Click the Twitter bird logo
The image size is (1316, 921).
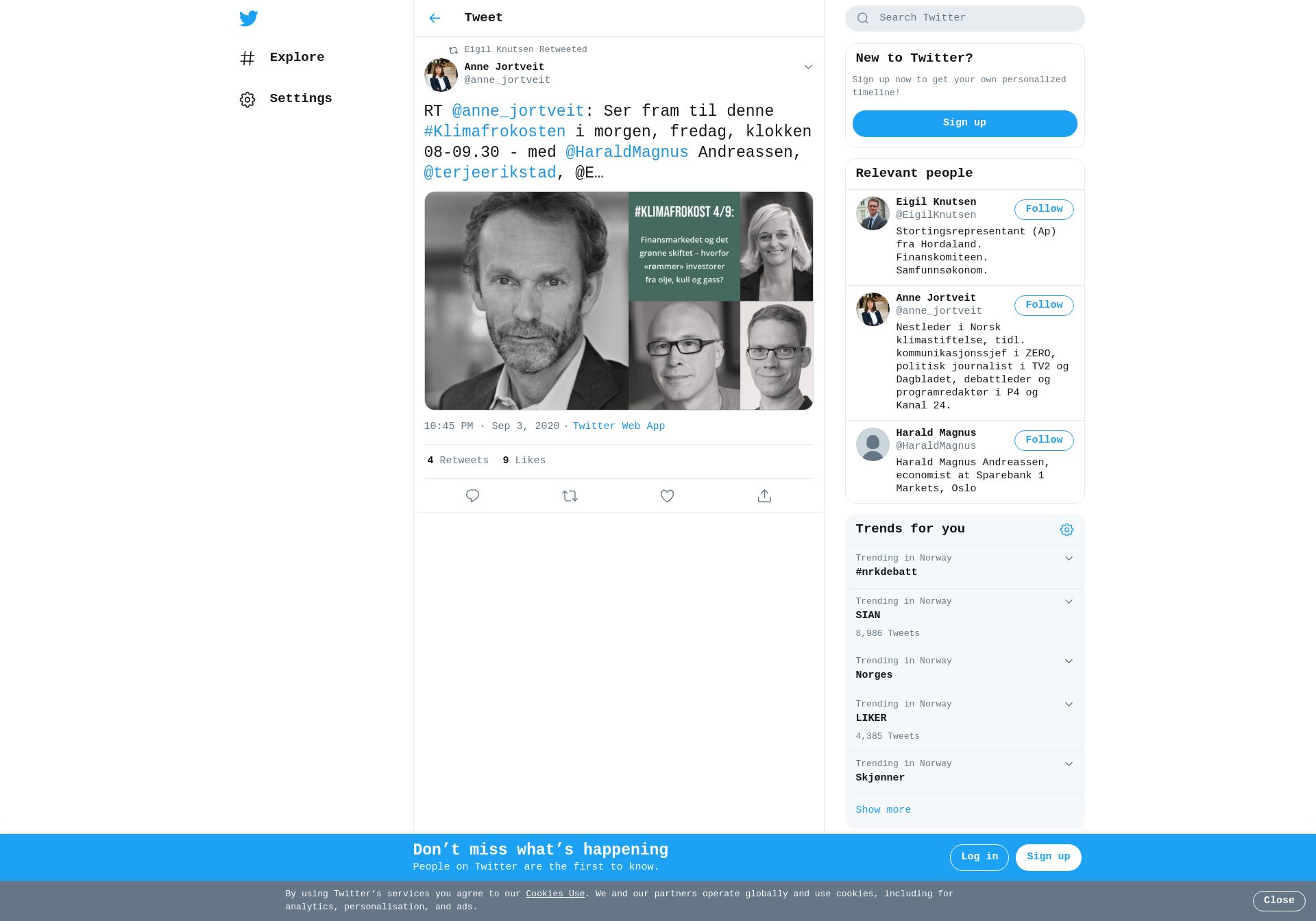[x=249, y=19]
